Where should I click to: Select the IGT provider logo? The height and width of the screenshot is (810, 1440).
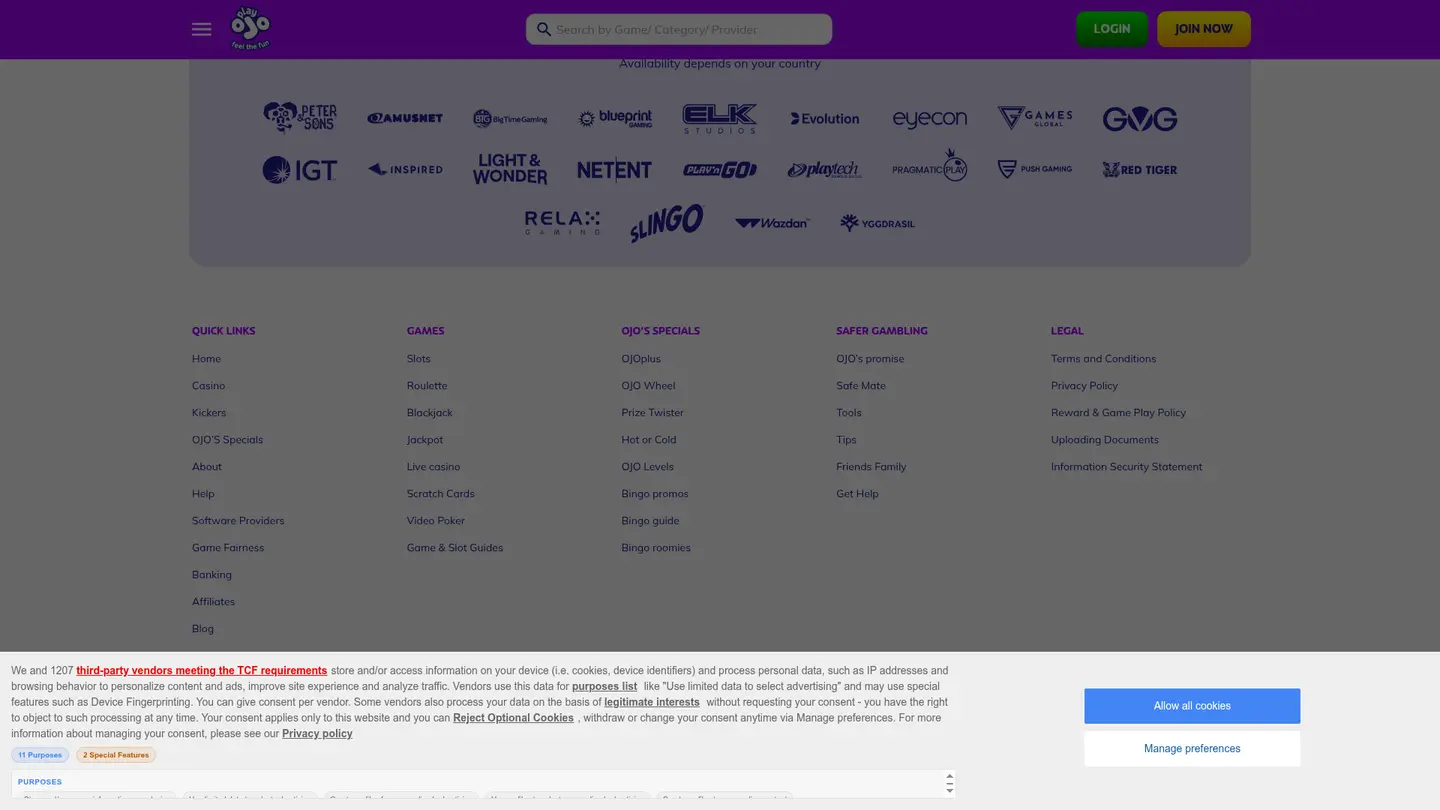pyautogui.click(x=300, y=170)
